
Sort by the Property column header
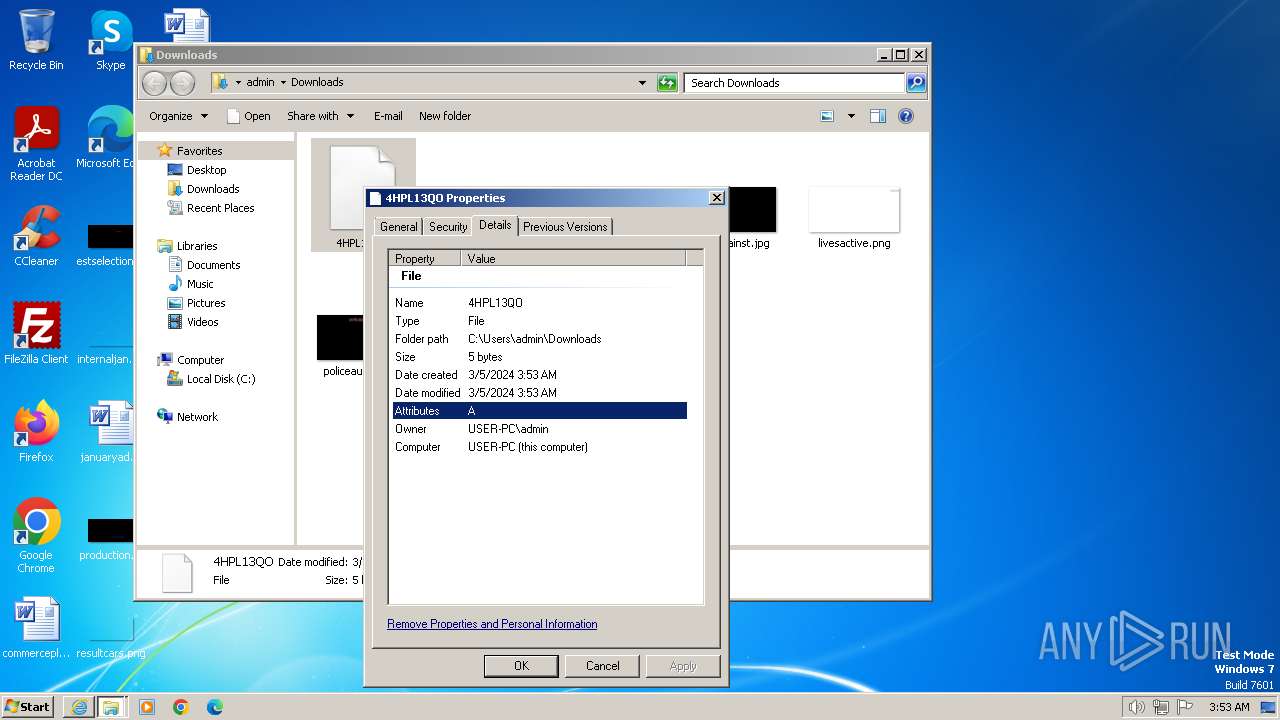[x=425, y=258]
